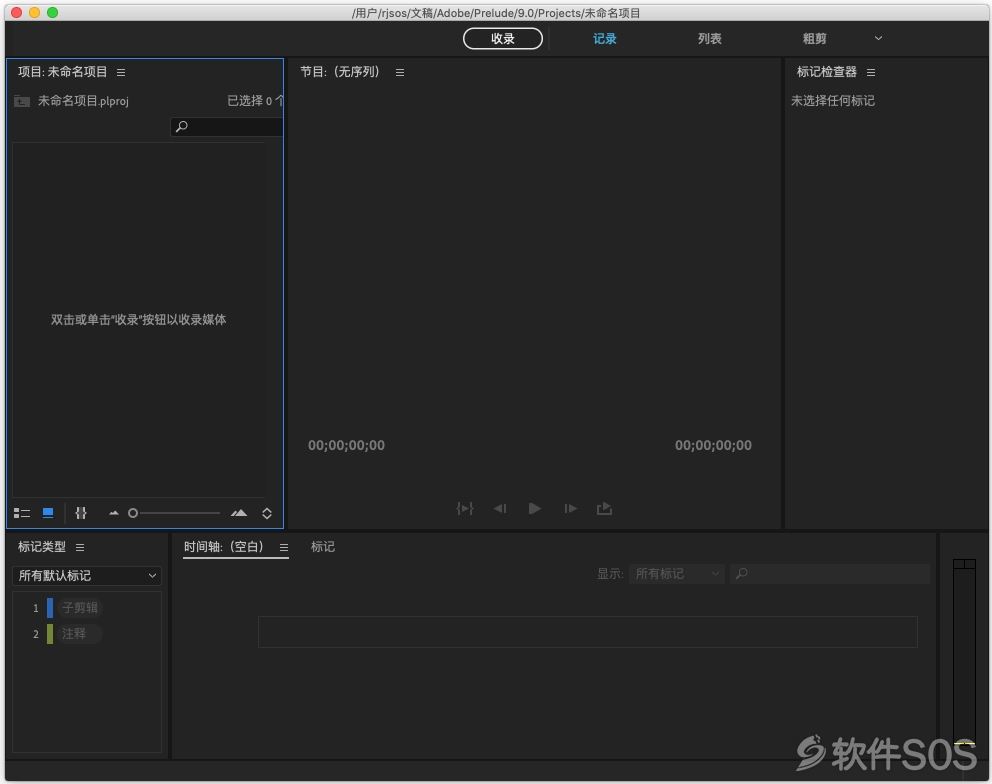
Task: Maximize window with green button
Action: tap(53, 13)
